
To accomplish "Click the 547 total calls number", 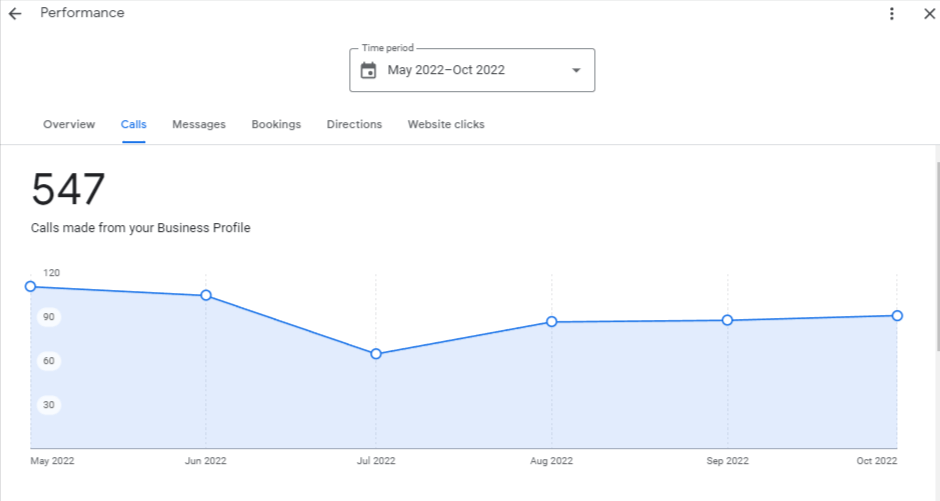I will click(68, 189).
